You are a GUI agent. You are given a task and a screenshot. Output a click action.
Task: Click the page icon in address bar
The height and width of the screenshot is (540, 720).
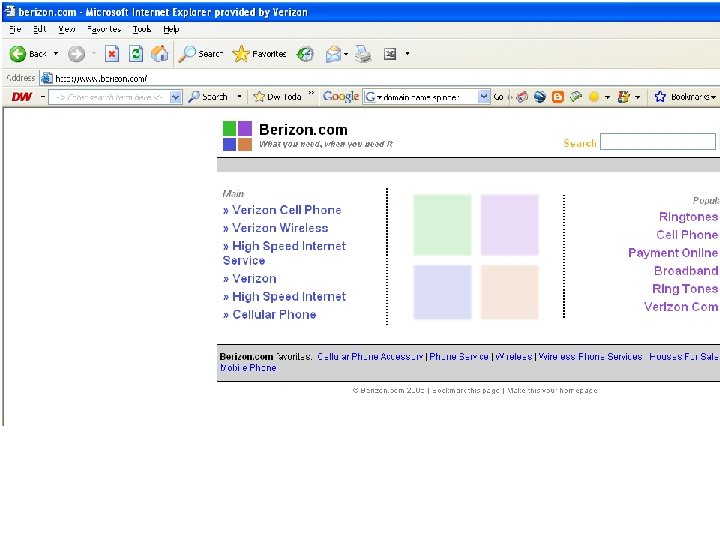pyautogui.click(x=47, y=78)
